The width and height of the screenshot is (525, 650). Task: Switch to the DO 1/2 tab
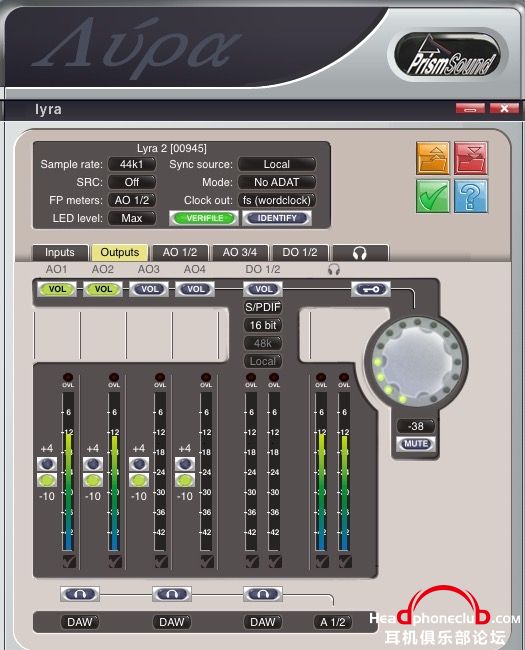[300, 252]
